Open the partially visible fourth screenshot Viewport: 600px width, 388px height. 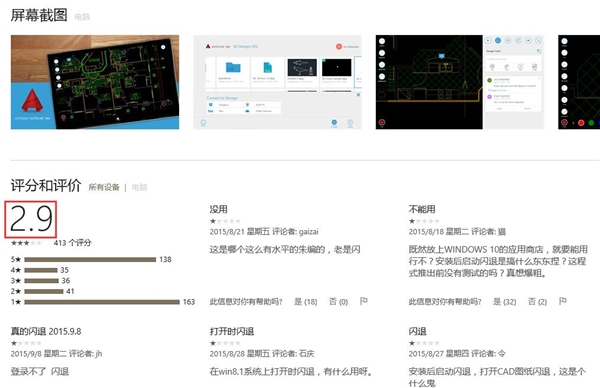click(579, 82)
